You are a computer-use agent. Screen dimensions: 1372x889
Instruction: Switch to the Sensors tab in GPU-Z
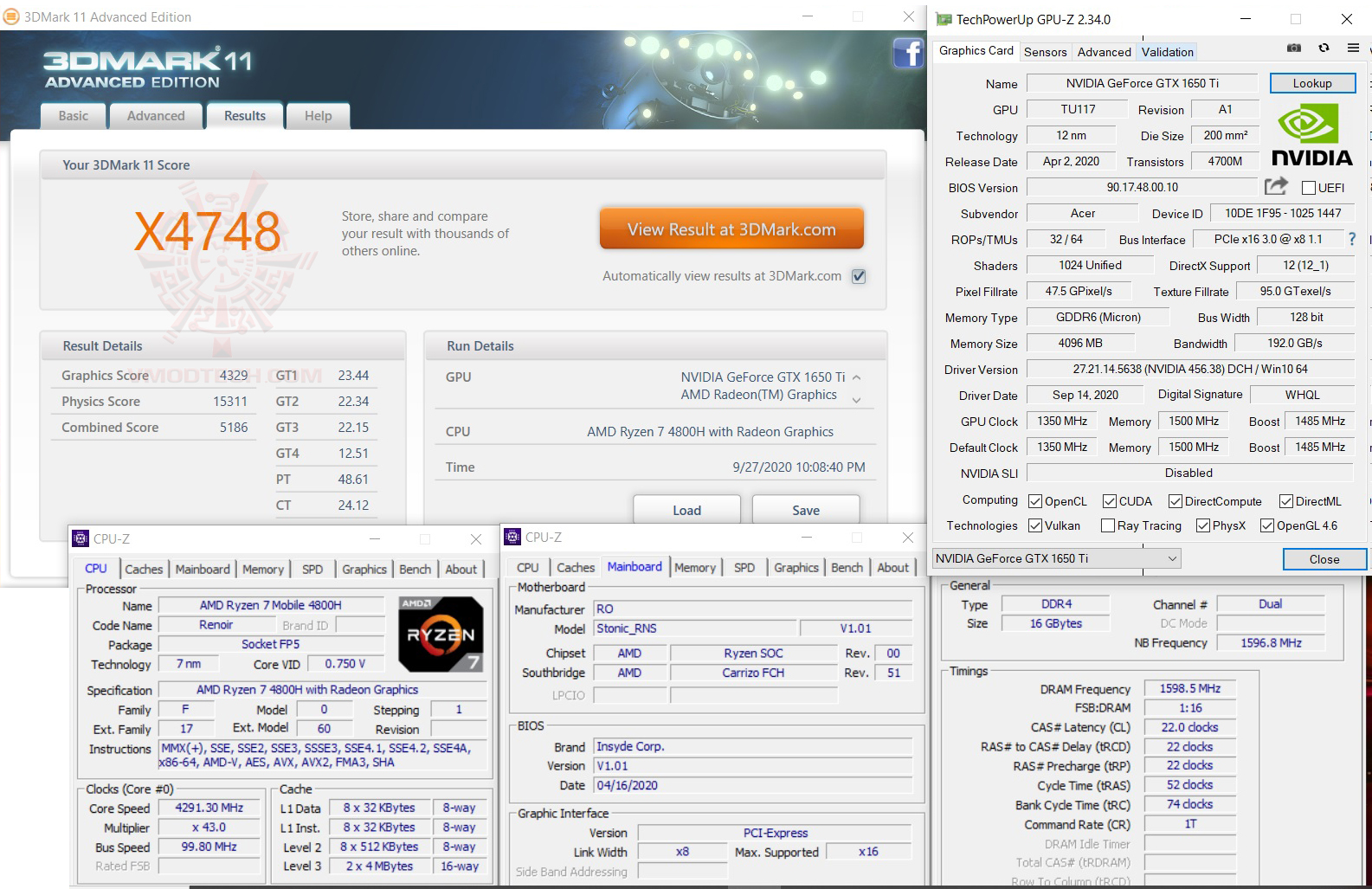click(x=1046, y=52)
